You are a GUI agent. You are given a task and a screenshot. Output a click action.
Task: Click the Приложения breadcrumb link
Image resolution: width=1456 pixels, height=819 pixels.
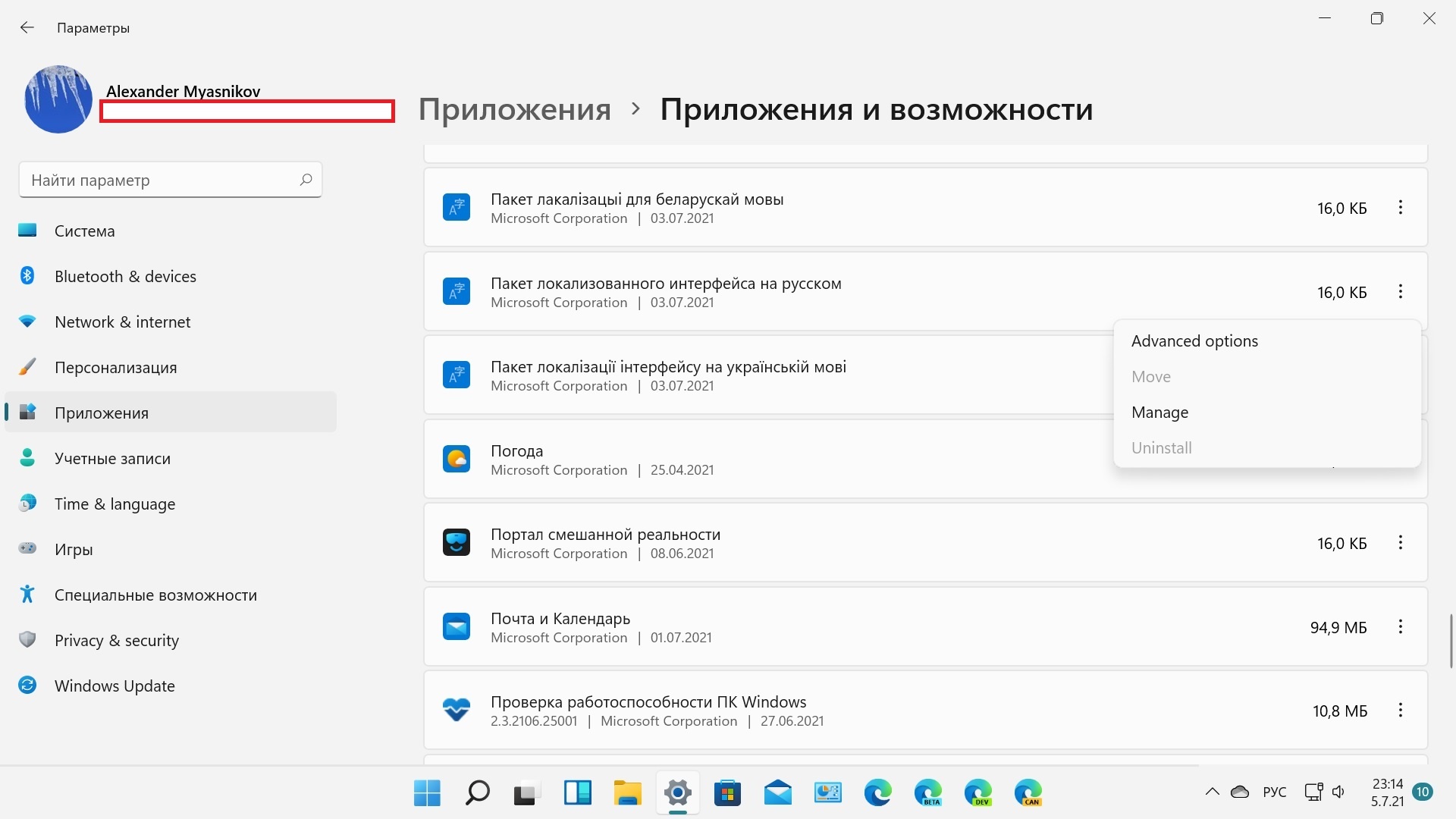coord(515,109)
